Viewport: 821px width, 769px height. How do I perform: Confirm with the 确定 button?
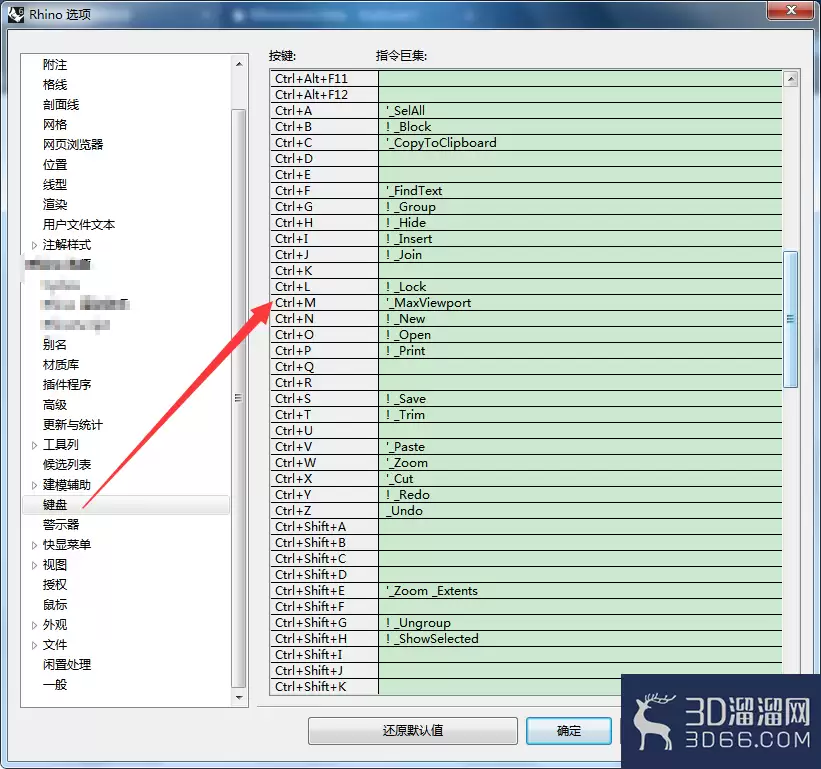coord(569,731)
